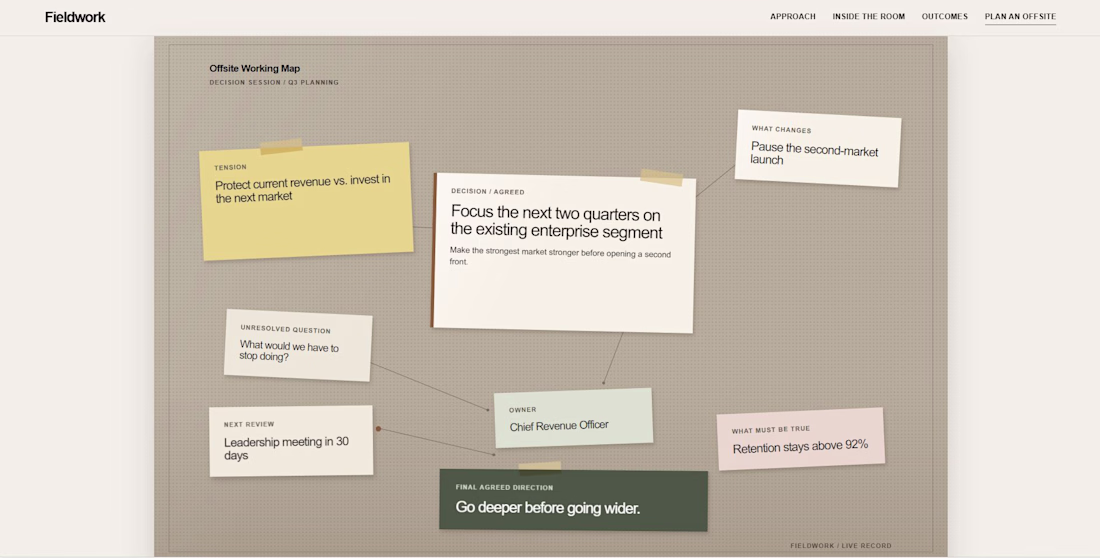The height and width of the screenshot is (558, 1100).
Task: Click 'Protect current revenue vs. invest' text
Action: 302,188
